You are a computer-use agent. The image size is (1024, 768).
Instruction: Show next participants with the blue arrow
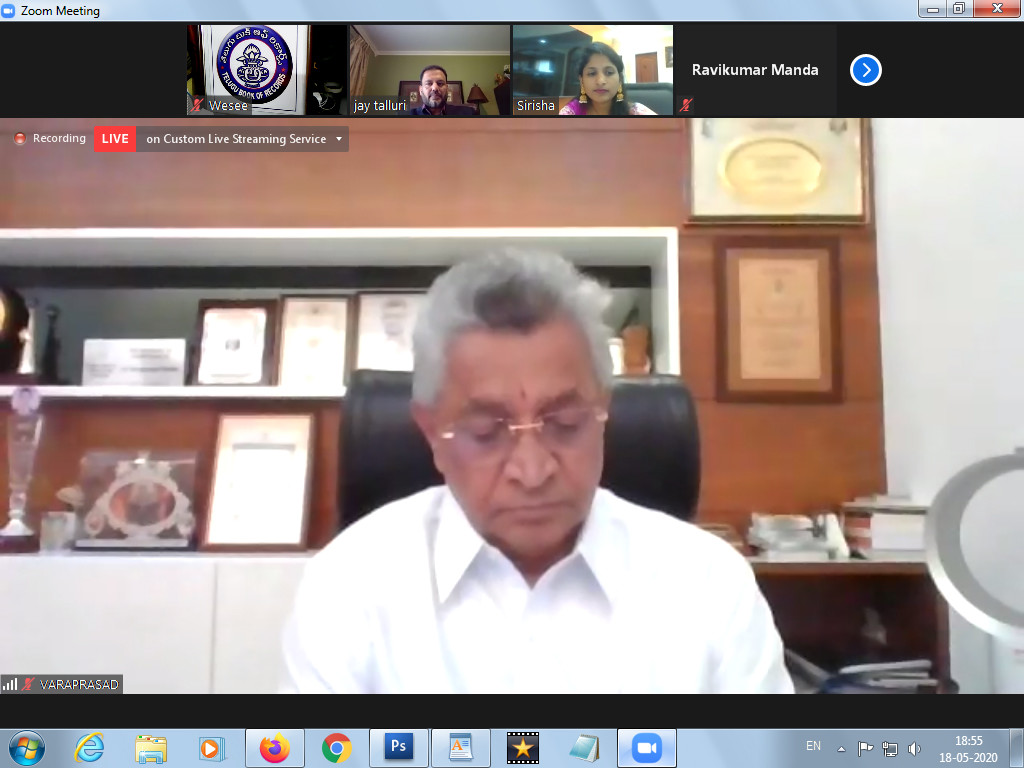click(865, 70)
